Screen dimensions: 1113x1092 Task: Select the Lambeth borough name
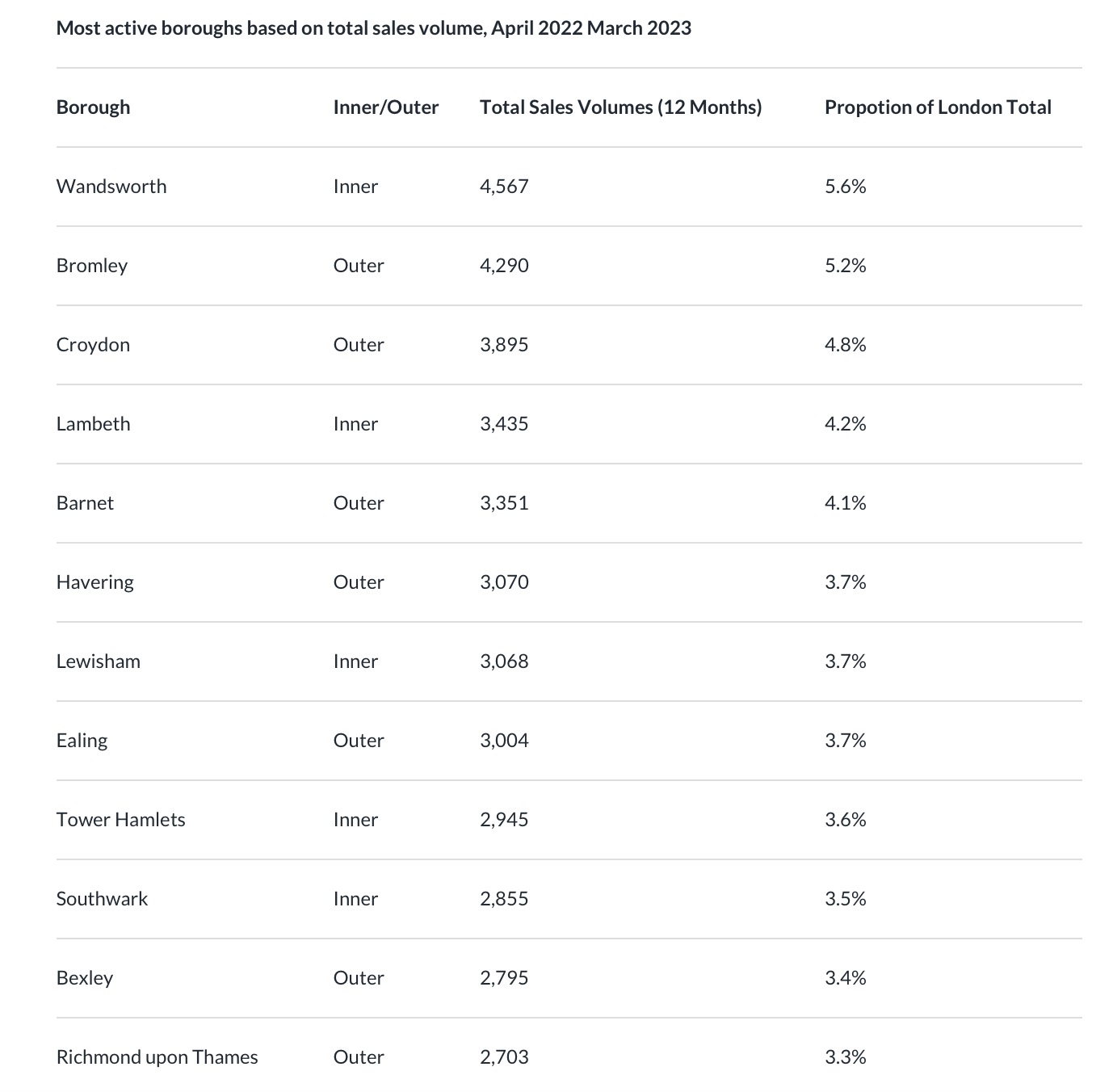coord(93,424)
